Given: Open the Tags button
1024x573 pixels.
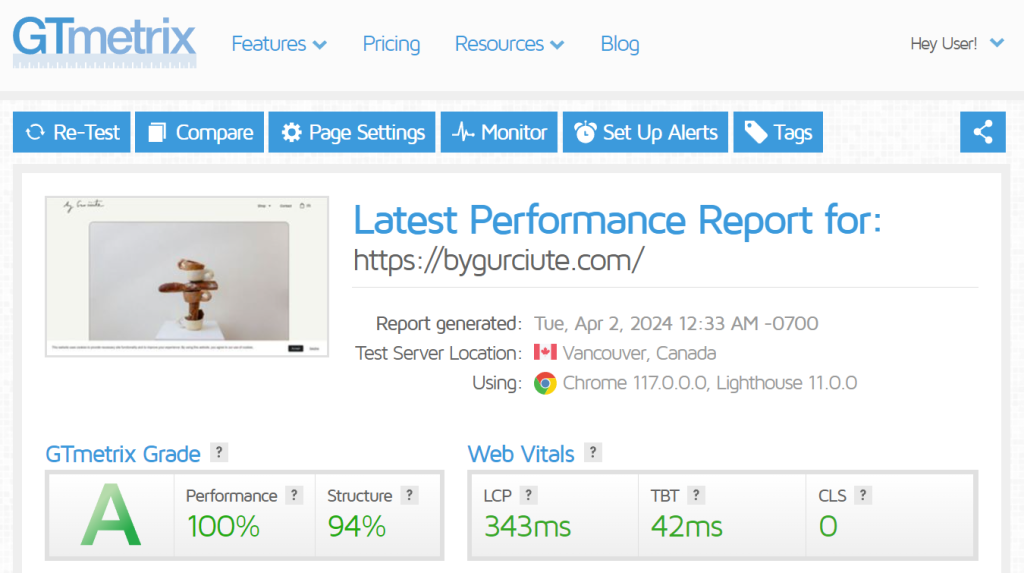Looking at the screenshot, I should pyautogui.click(x=778, y=132).
